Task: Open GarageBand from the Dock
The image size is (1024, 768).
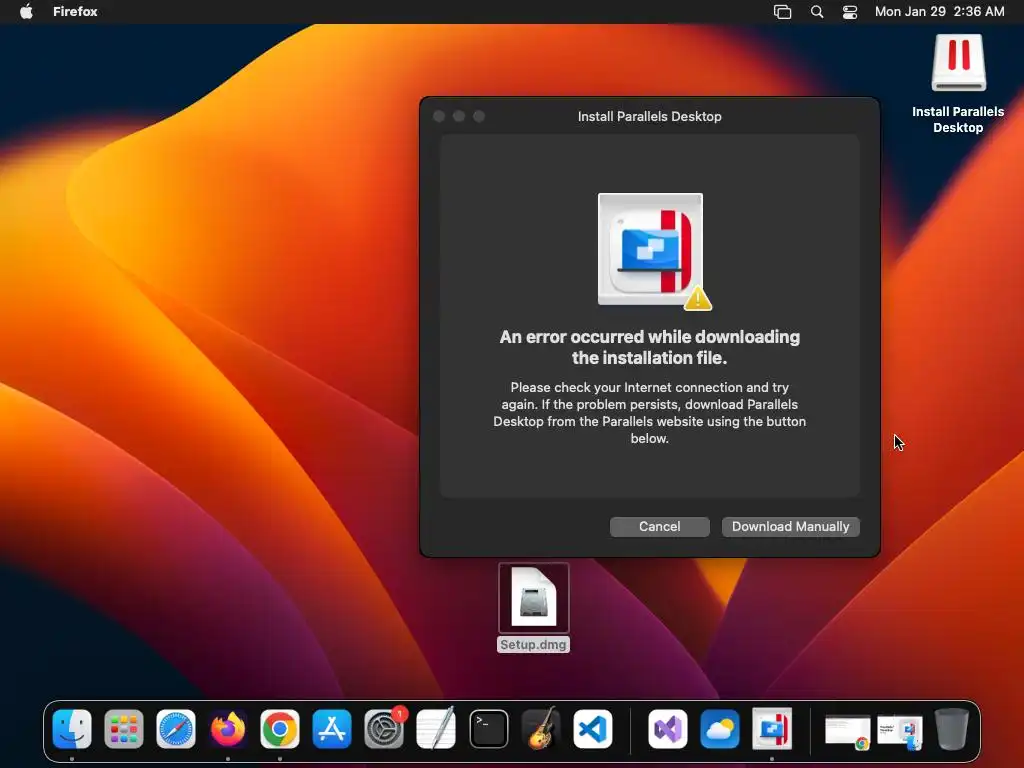Action: click(x=541, y=729)
